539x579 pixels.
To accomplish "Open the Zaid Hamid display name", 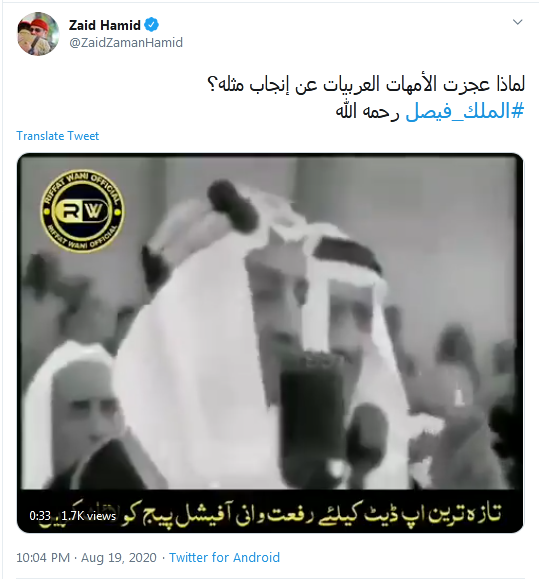I will coord(105,25).
